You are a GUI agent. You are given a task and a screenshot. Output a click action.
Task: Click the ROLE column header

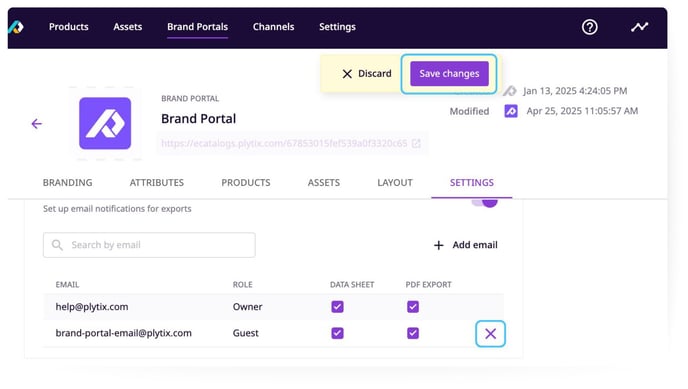(243, 285)
